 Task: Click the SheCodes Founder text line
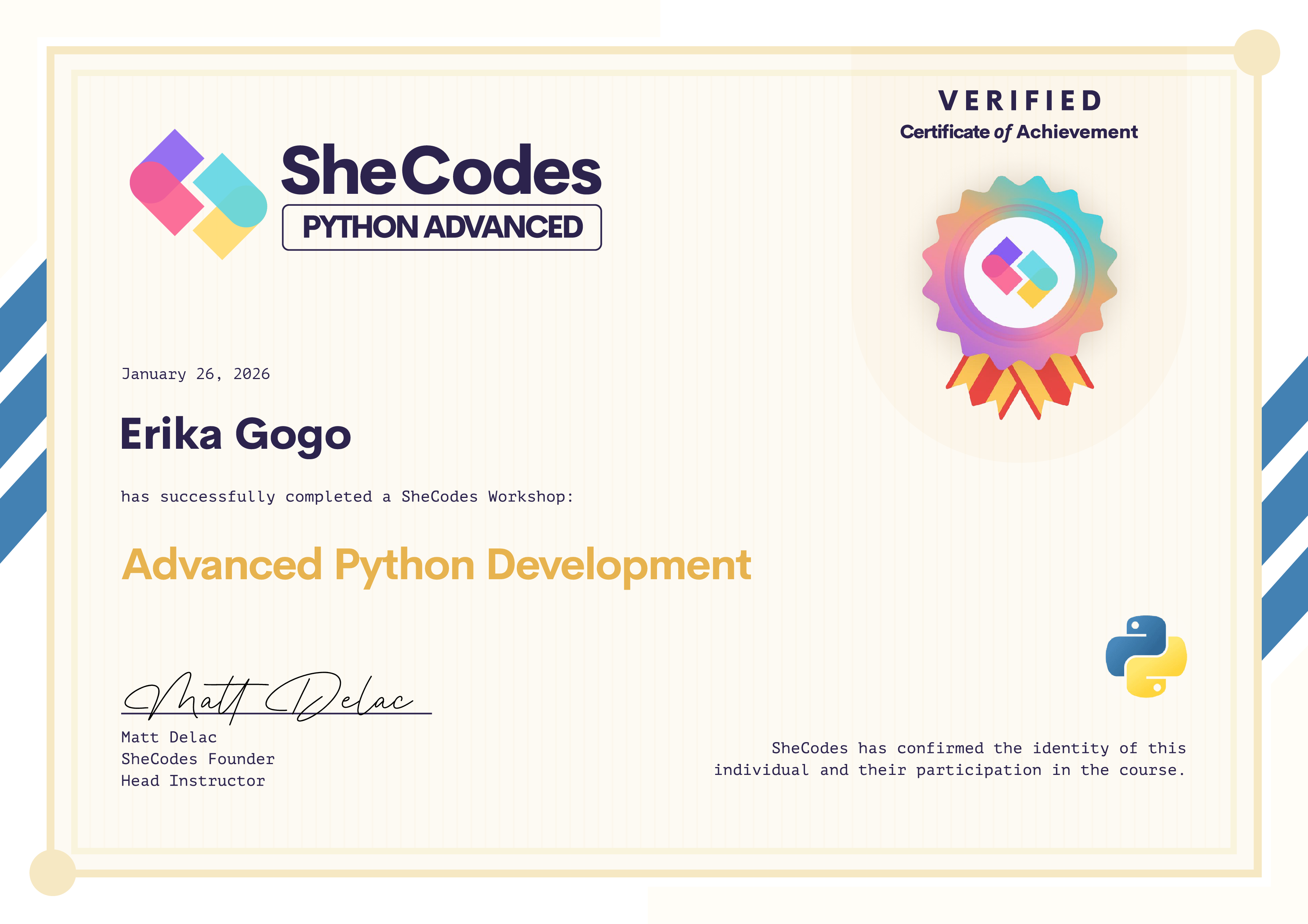[x=198, y=759]
